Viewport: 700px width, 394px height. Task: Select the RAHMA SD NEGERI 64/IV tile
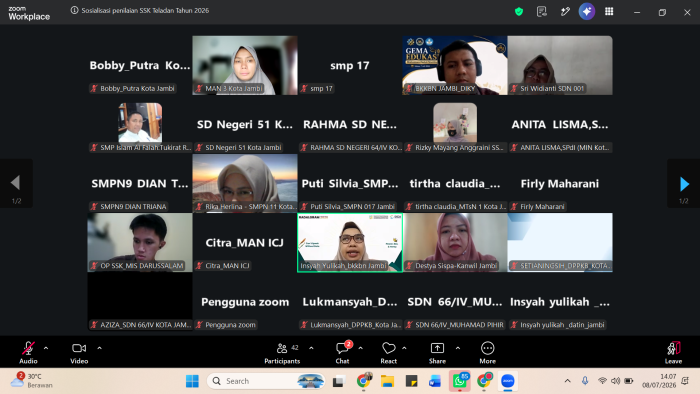(x=350, y=124)
